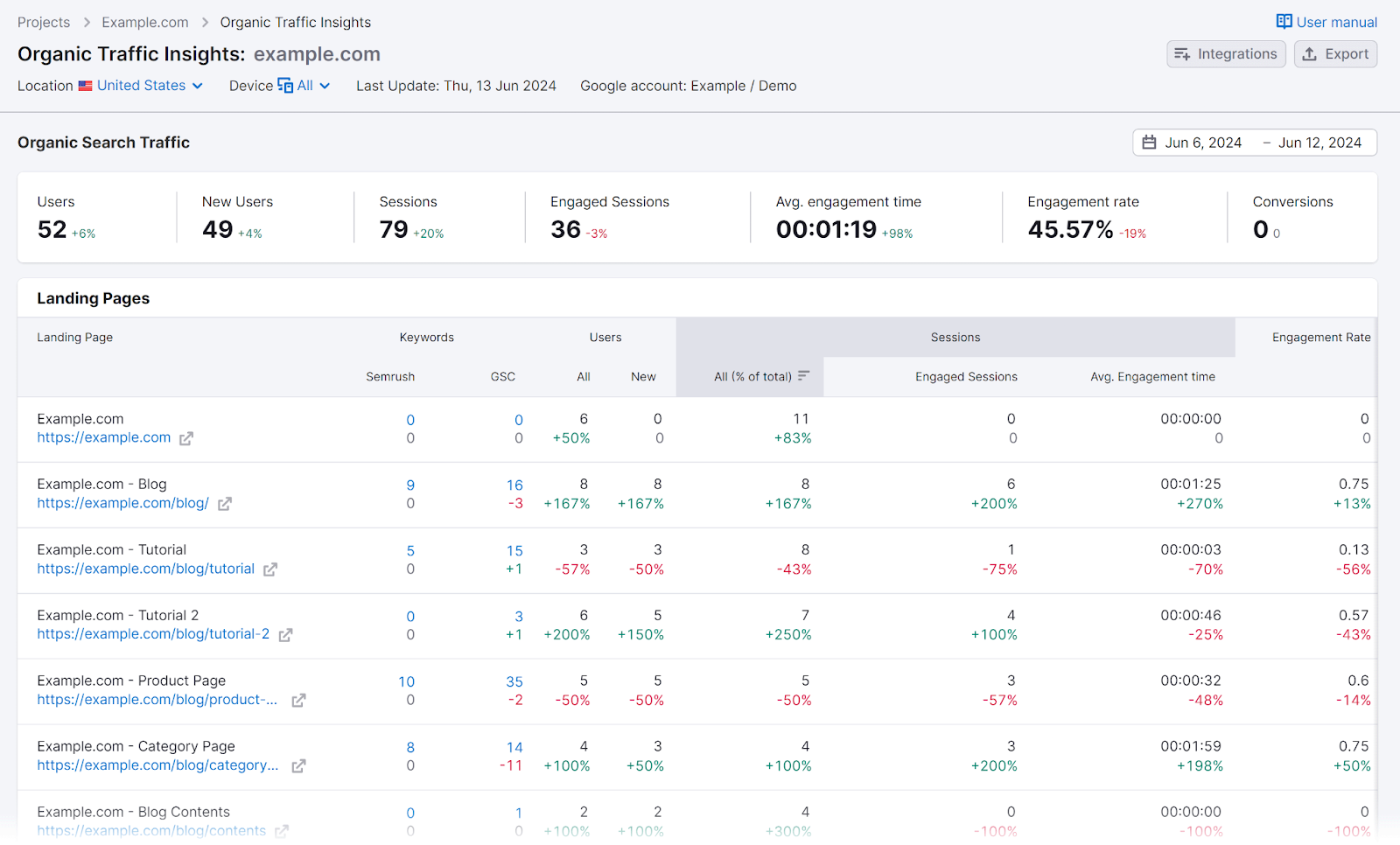Click the Integrations button

[1226, 53]
